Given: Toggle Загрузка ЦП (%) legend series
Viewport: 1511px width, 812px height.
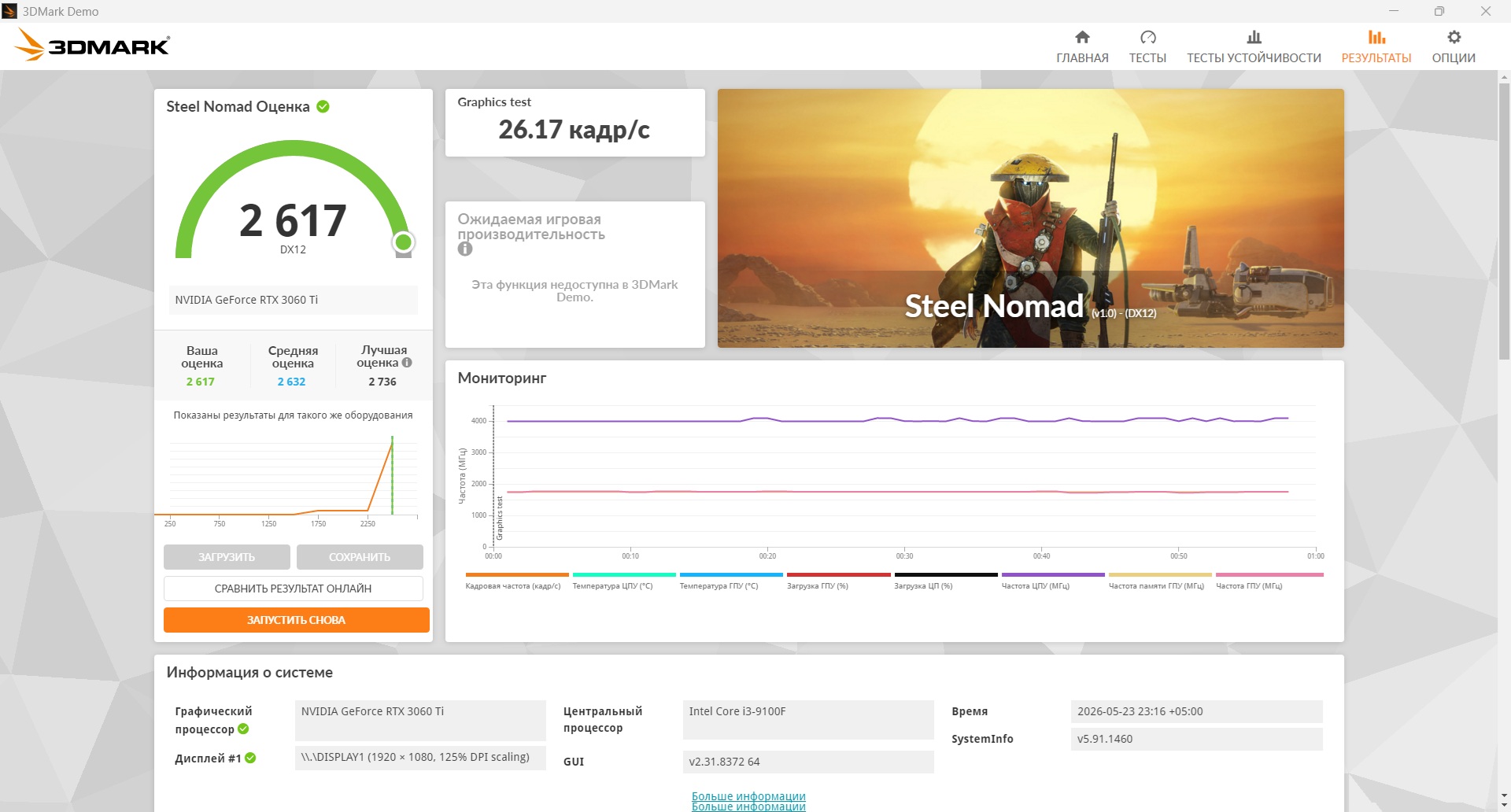Looking at the screenshot, I should point(945,581).
